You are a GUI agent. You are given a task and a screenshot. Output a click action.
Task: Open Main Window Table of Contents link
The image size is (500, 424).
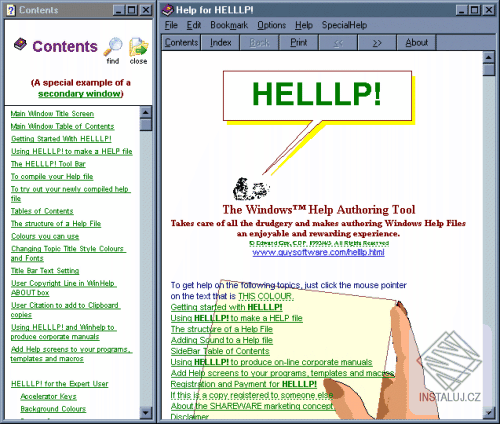click(x=62, y=126)
